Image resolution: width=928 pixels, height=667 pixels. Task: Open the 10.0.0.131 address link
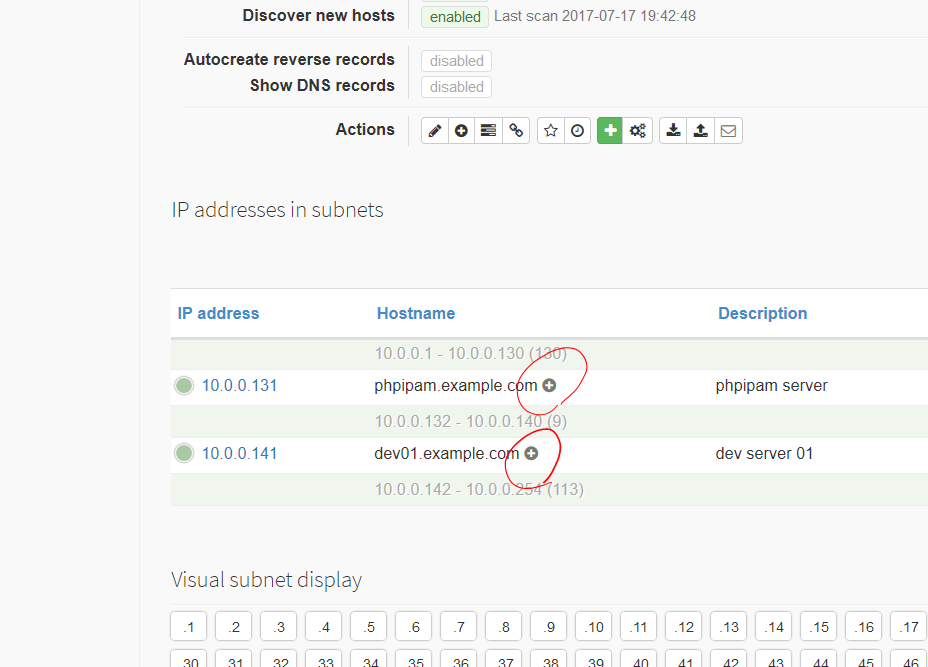239,385
